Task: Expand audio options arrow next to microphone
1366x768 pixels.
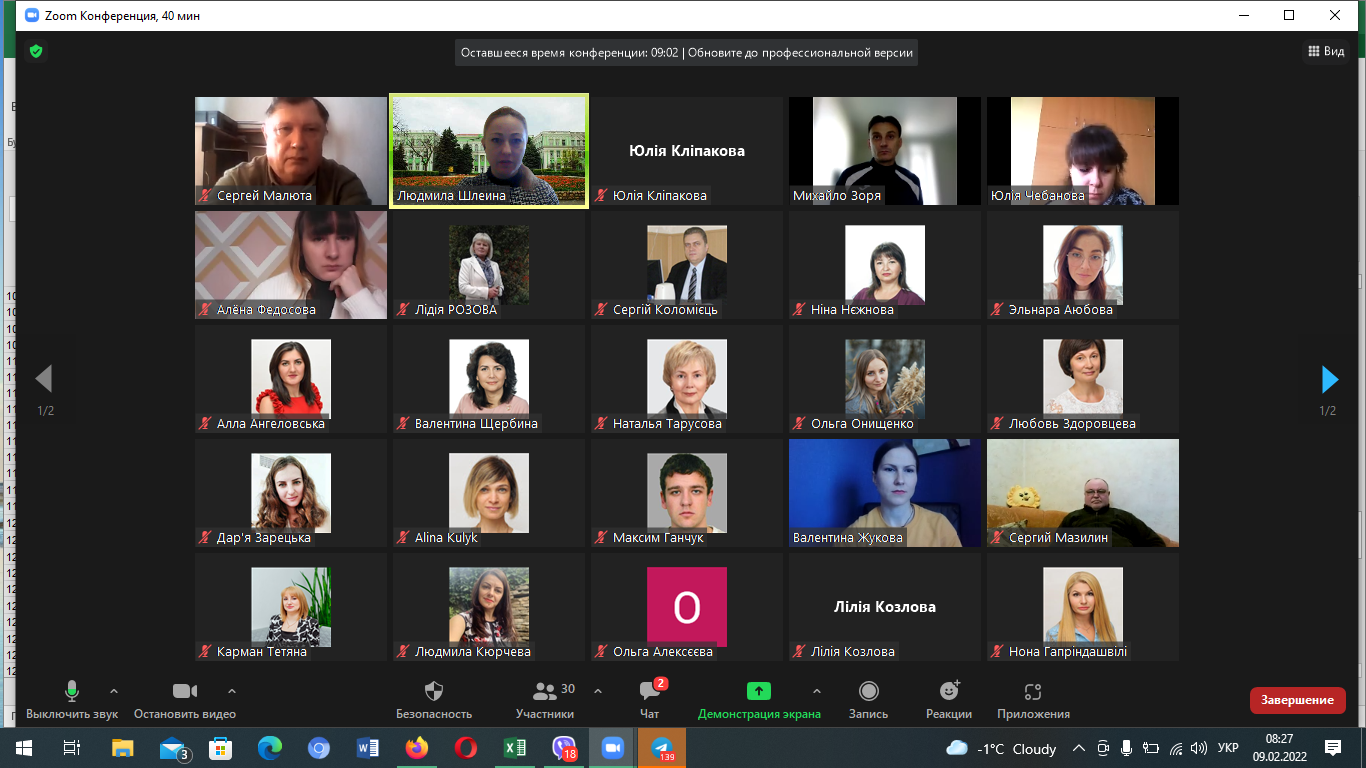Action: (x=113, y=691)
